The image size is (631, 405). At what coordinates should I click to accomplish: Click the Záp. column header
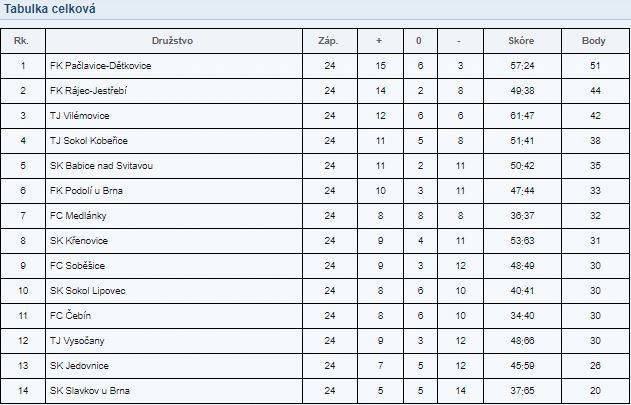[x=328, y=41]
